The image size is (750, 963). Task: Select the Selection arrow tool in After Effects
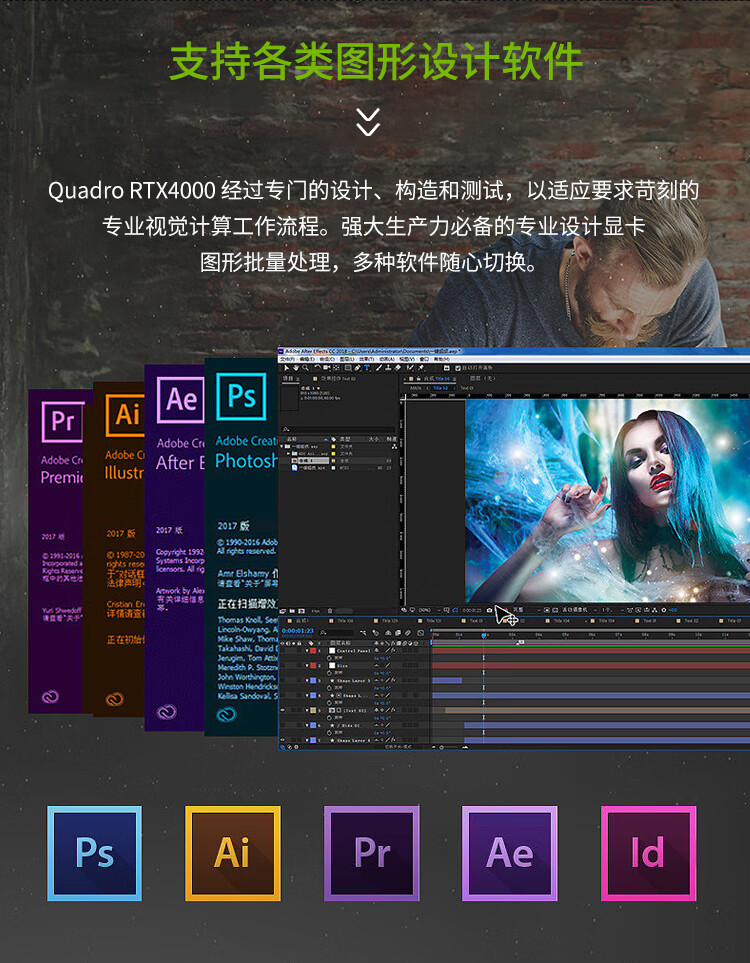286,368
